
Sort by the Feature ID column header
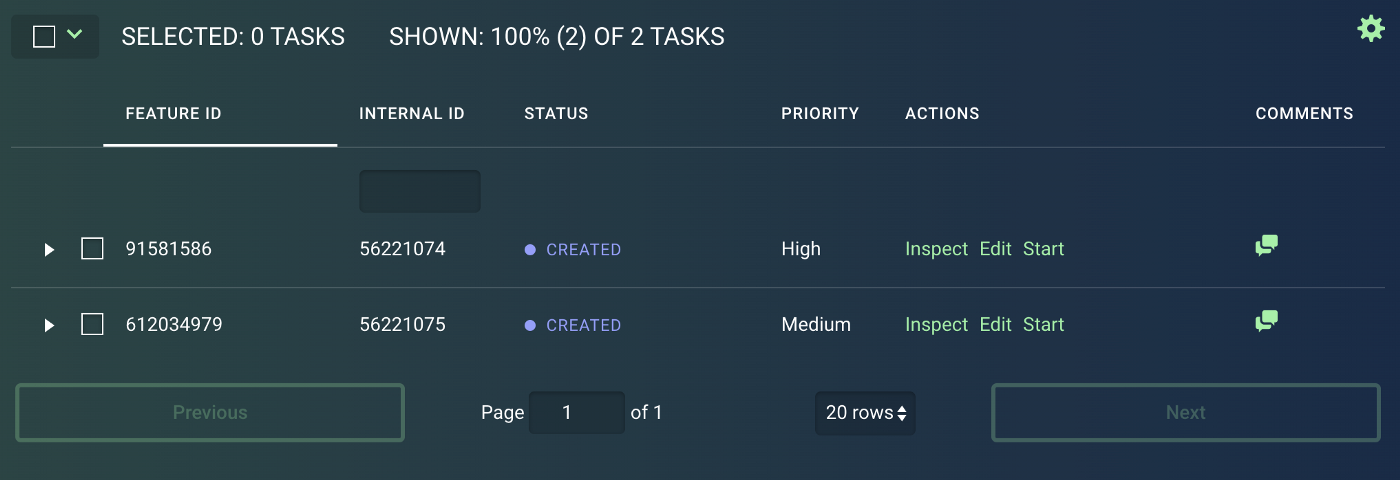coord(173,114)
